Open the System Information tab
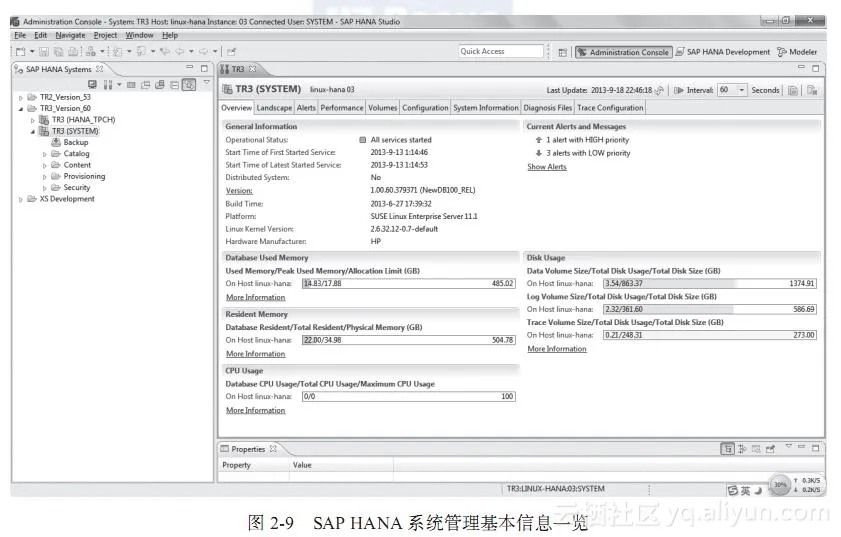 [x=486, y=108]
